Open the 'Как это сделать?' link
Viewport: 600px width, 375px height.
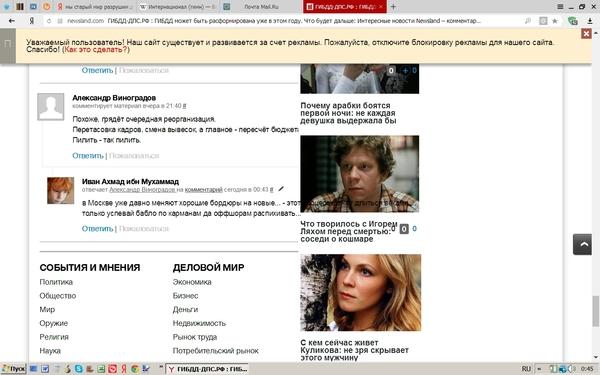coord(96,49)
